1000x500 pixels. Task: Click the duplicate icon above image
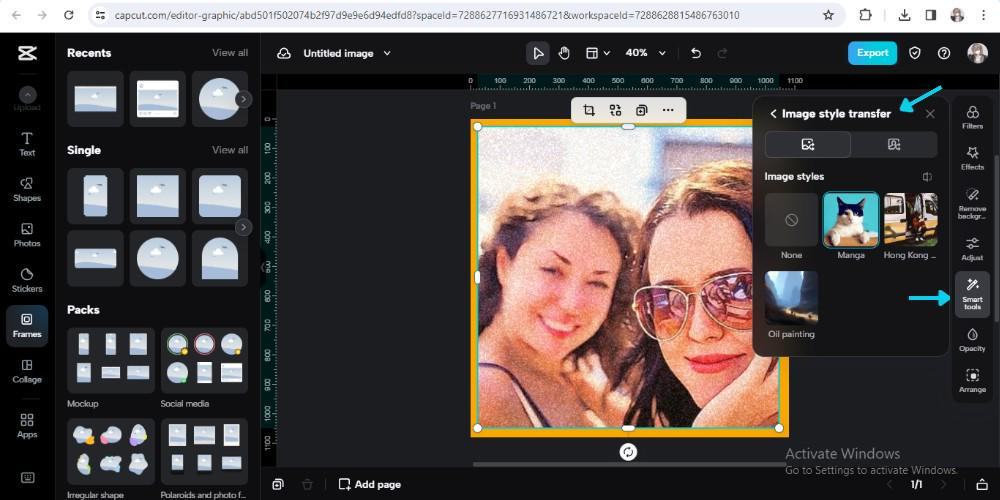tap(641, 110)
